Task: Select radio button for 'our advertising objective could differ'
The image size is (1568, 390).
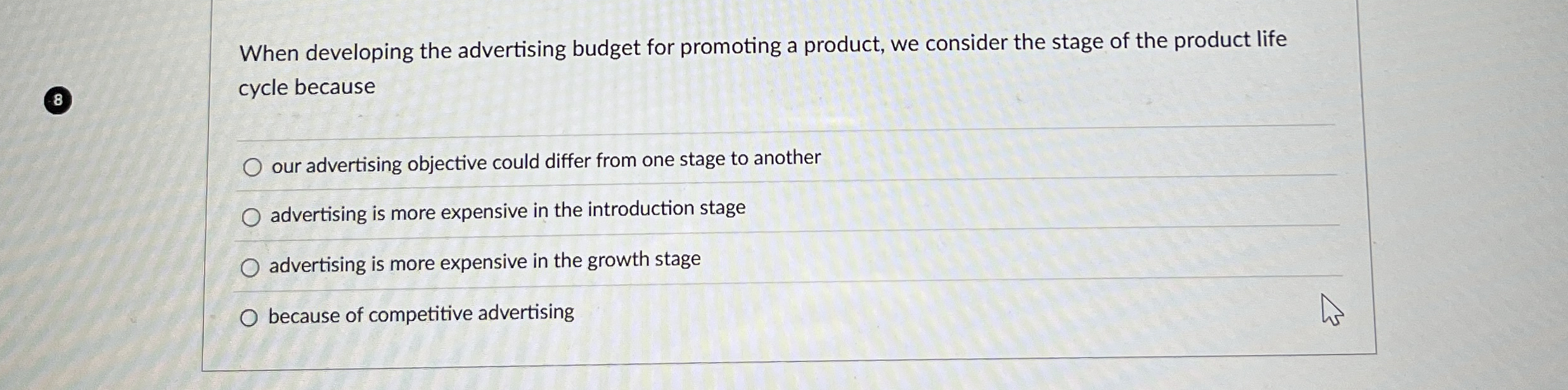Action: [252, 167]
